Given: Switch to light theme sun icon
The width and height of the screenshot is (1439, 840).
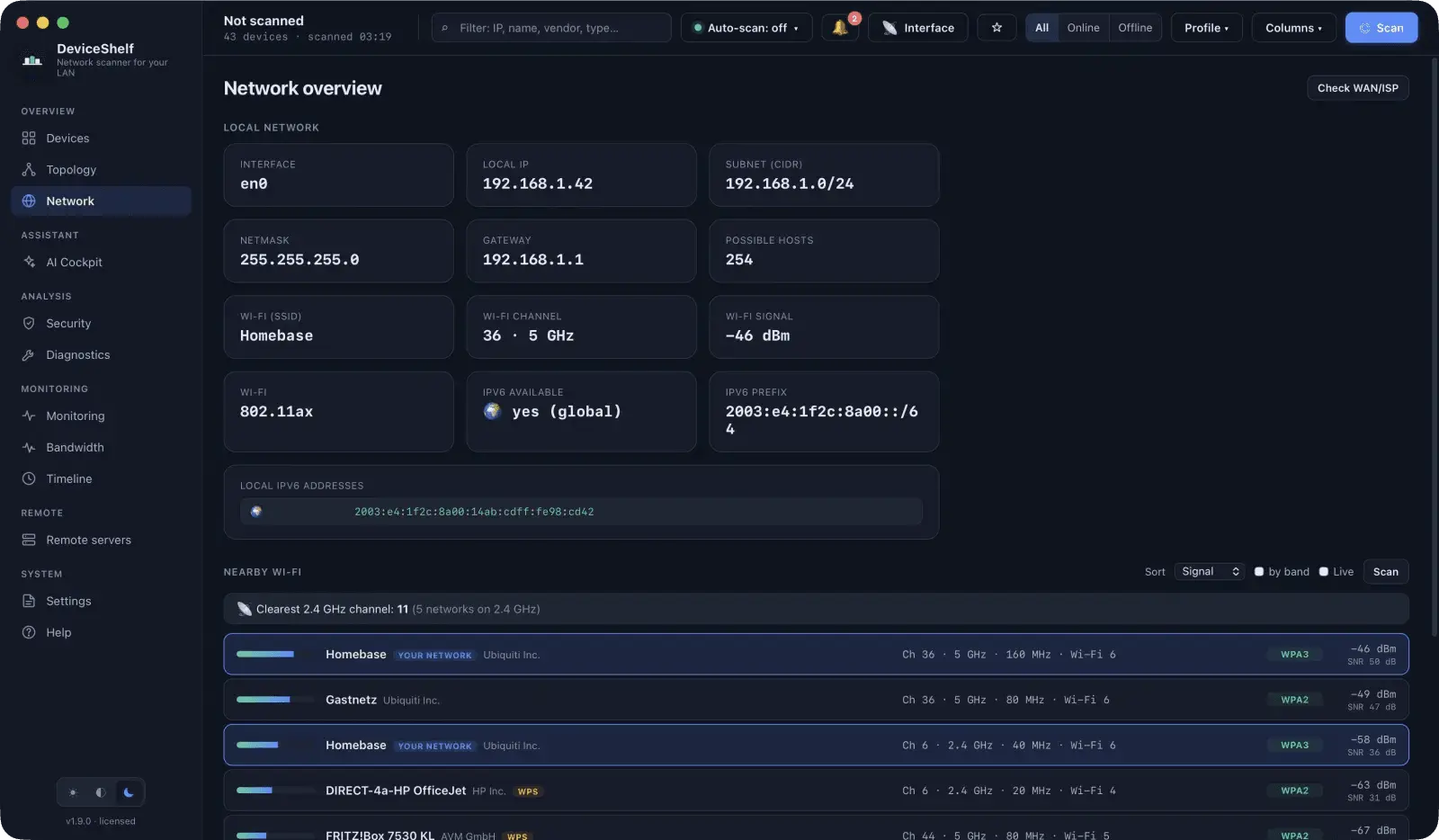Looking at the screenshot, I should [x=73, y=792].
